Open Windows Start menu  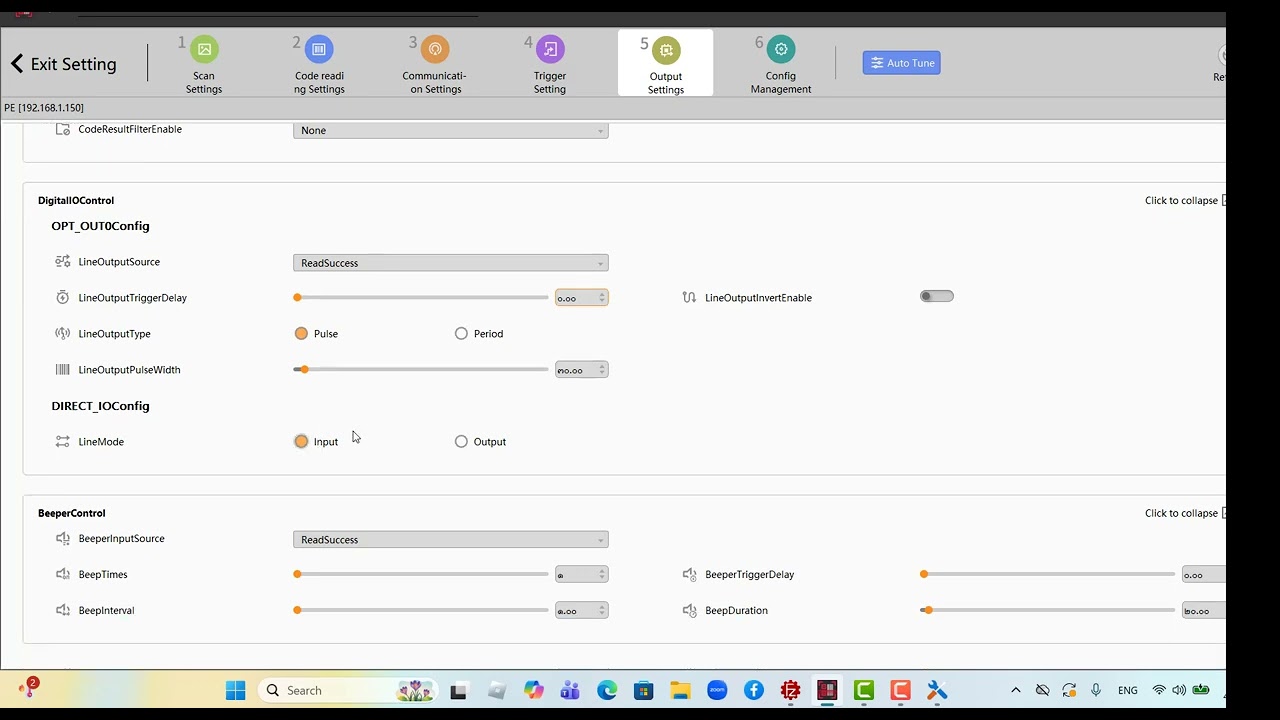236,691
